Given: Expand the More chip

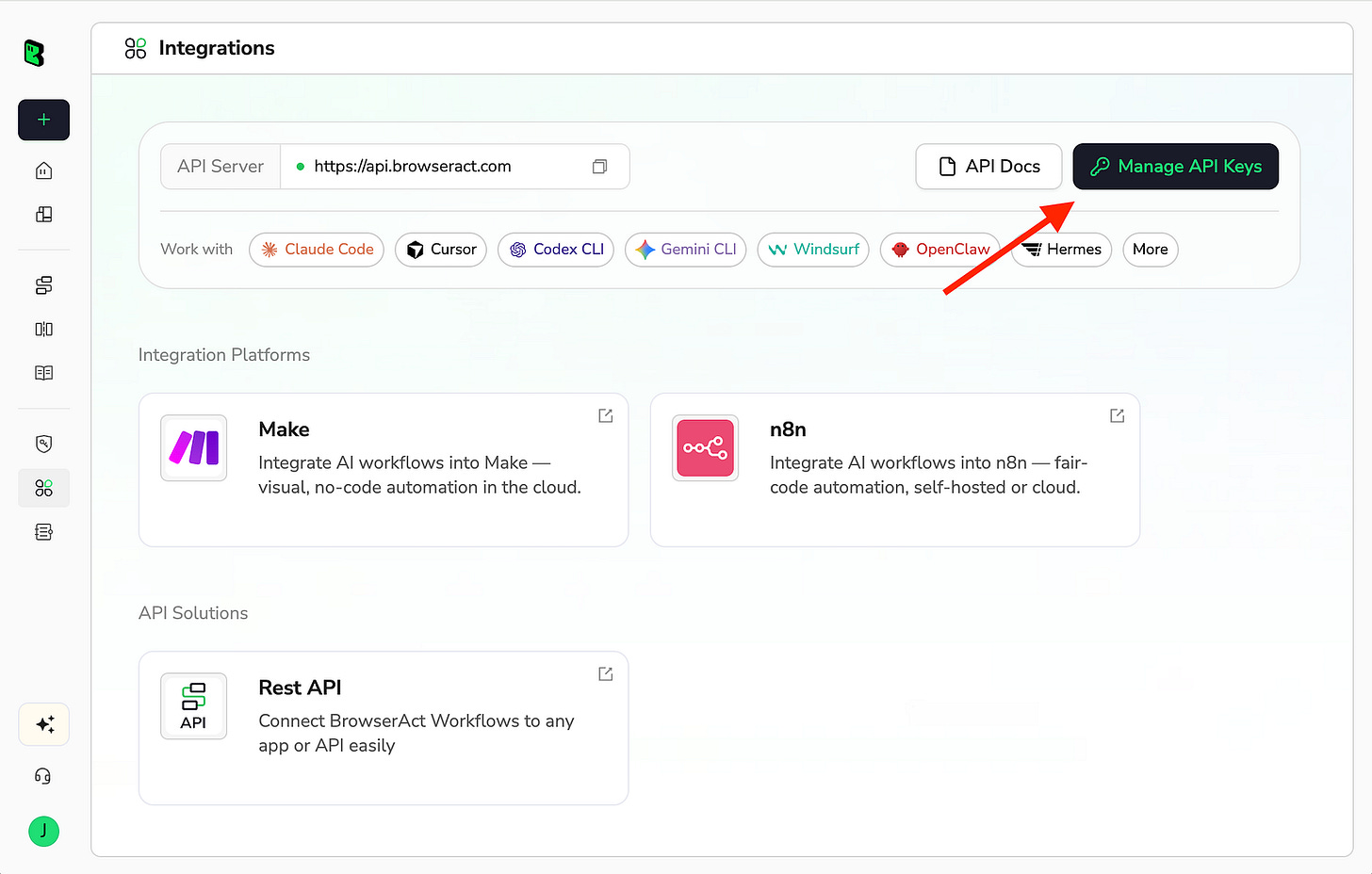Looking at the screenshot, I should tap(1151, 250).
